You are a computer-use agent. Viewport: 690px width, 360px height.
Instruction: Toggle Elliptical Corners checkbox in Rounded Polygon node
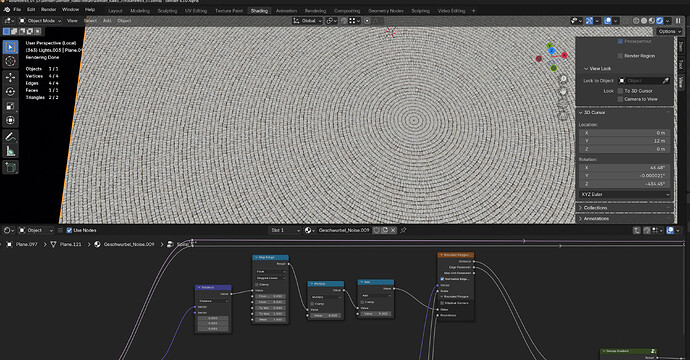pyautogui.click(x=442, y=303)
